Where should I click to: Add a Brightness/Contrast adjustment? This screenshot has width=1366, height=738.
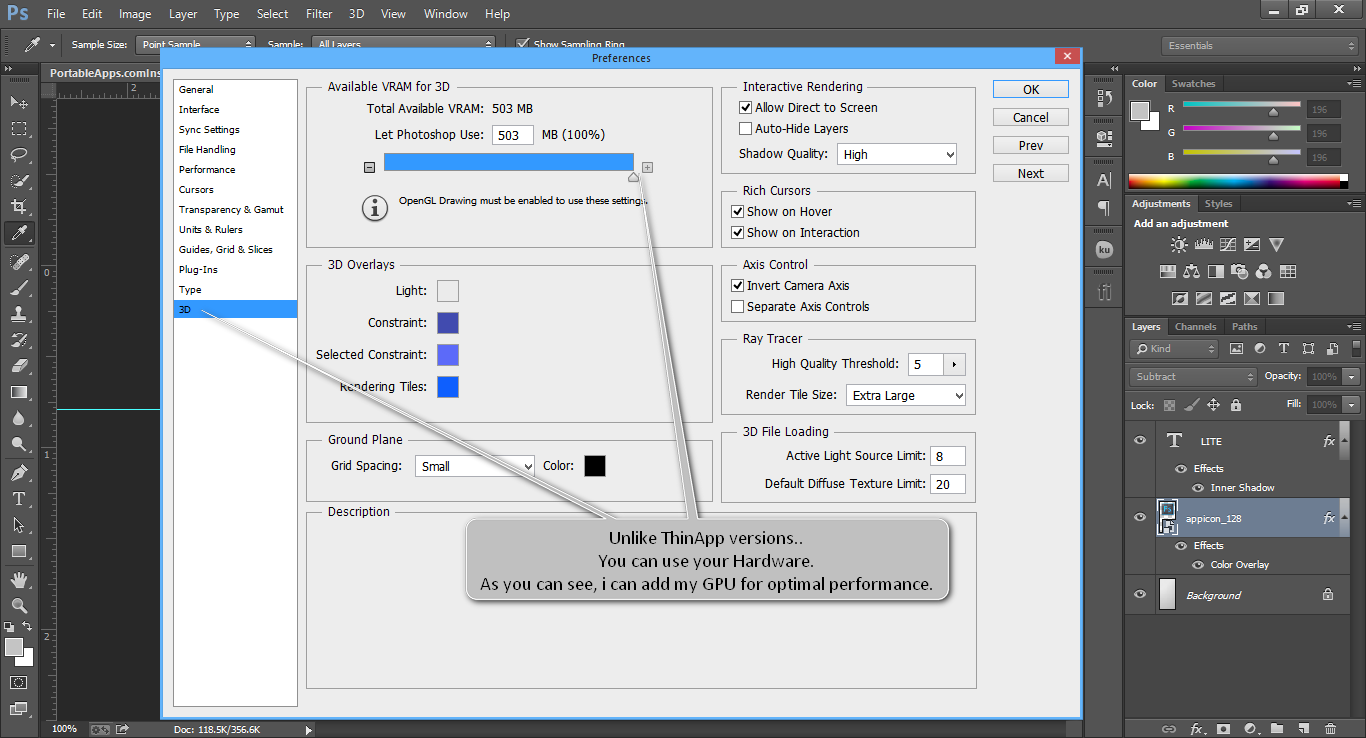pyautogui.click(x=1181, y=244)
